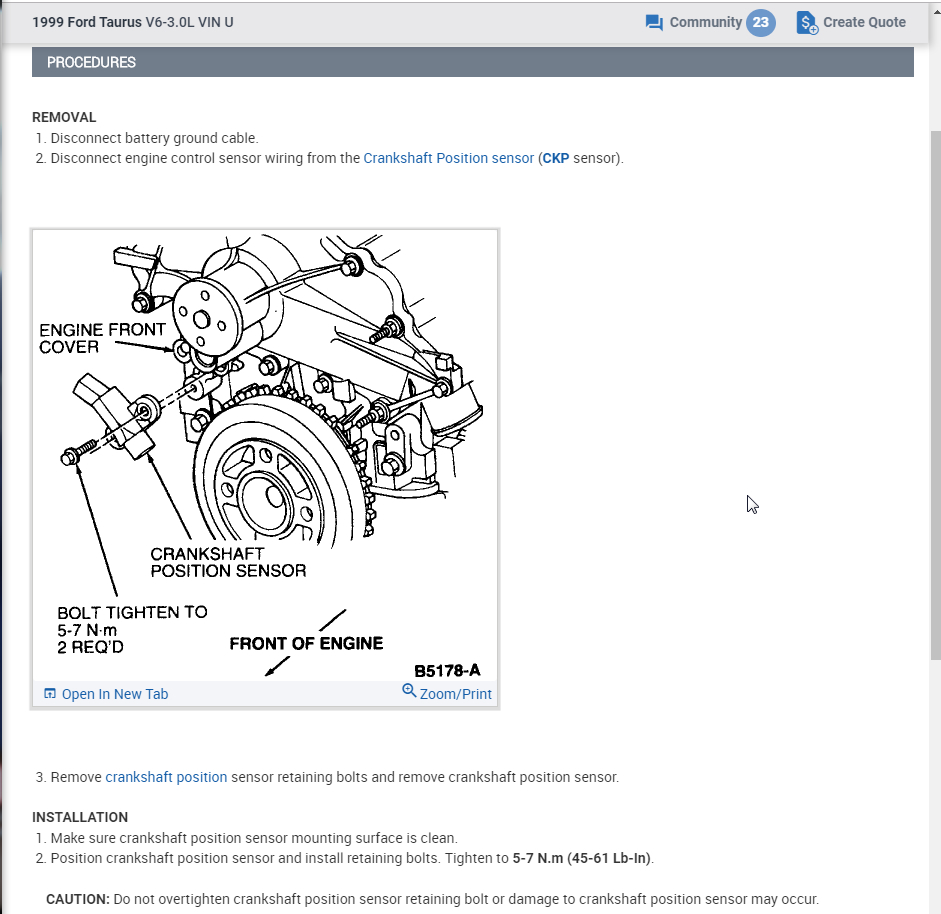Click the Open In New Tab icon

coord(50,694)
